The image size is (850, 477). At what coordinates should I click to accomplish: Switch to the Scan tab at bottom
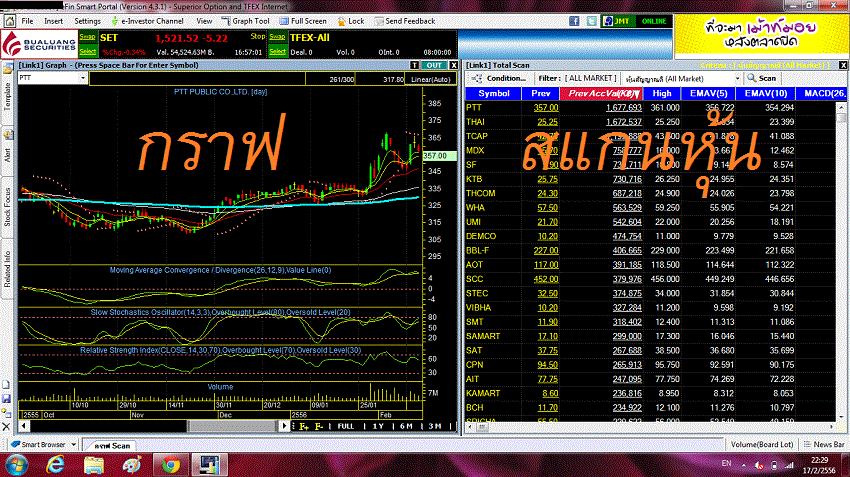pos(113,446)
